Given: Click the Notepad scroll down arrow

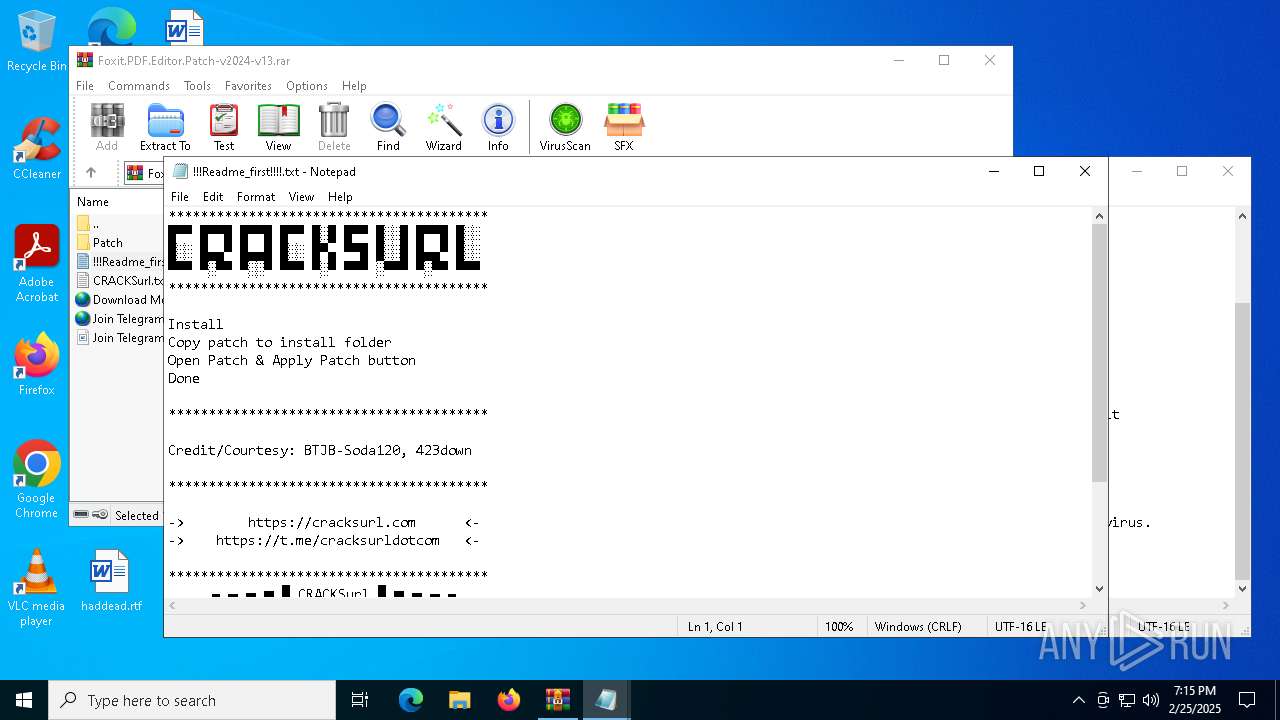Looking at the screenshot, I should 1099,589.
